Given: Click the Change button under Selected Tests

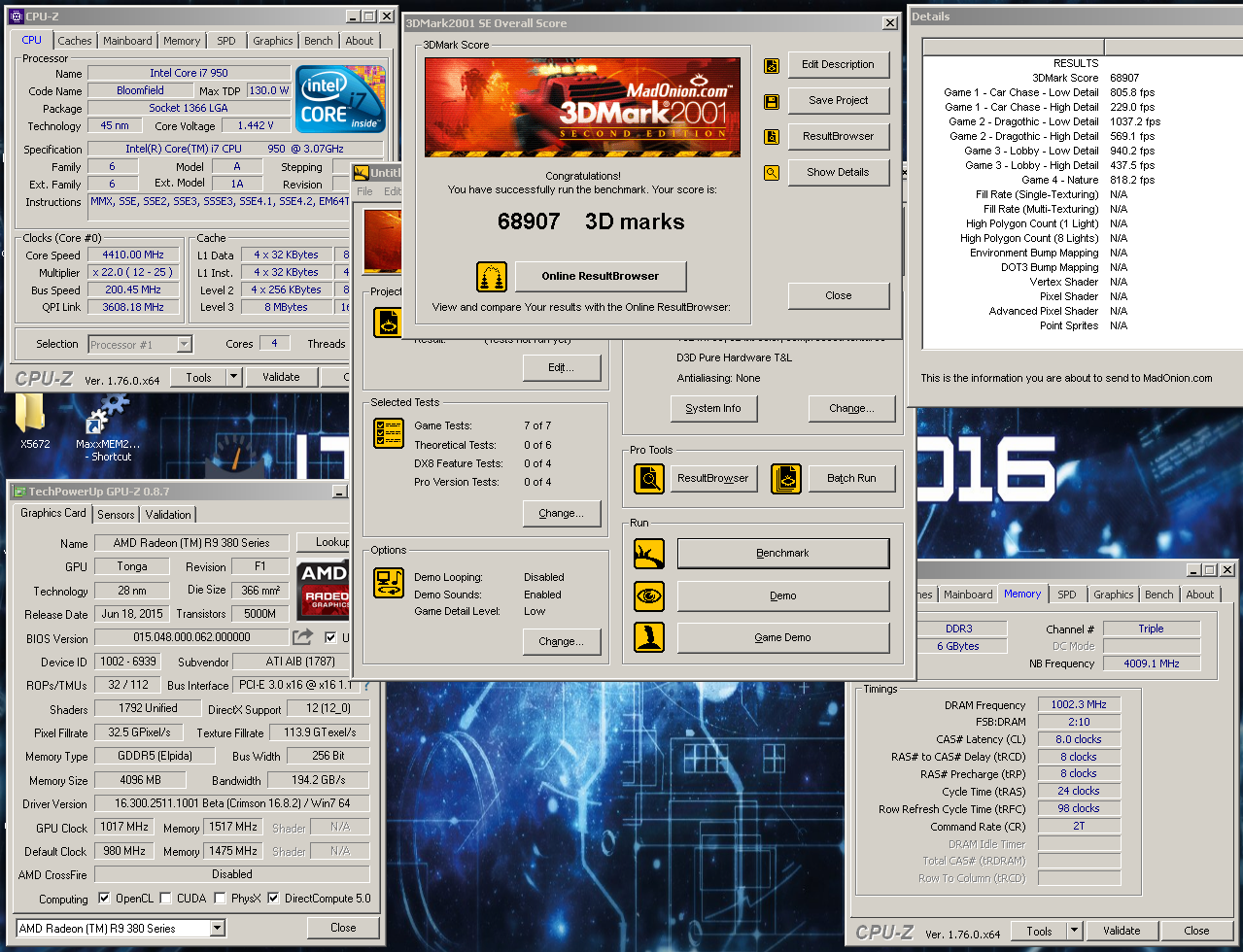Looking at the screenshot, I should pyautogui.click(x=561, y=514).
